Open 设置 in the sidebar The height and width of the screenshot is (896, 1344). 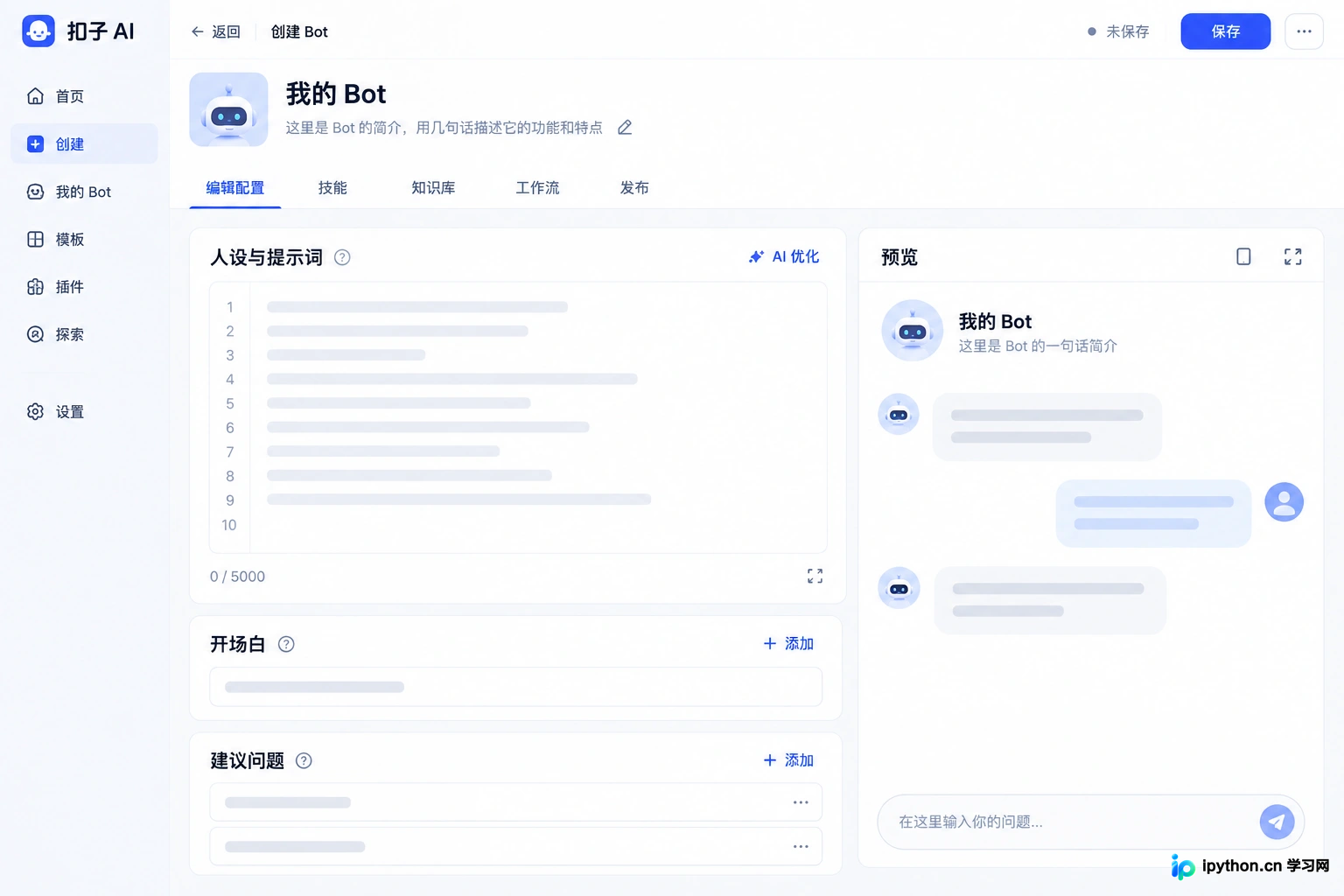pos(85,411)
